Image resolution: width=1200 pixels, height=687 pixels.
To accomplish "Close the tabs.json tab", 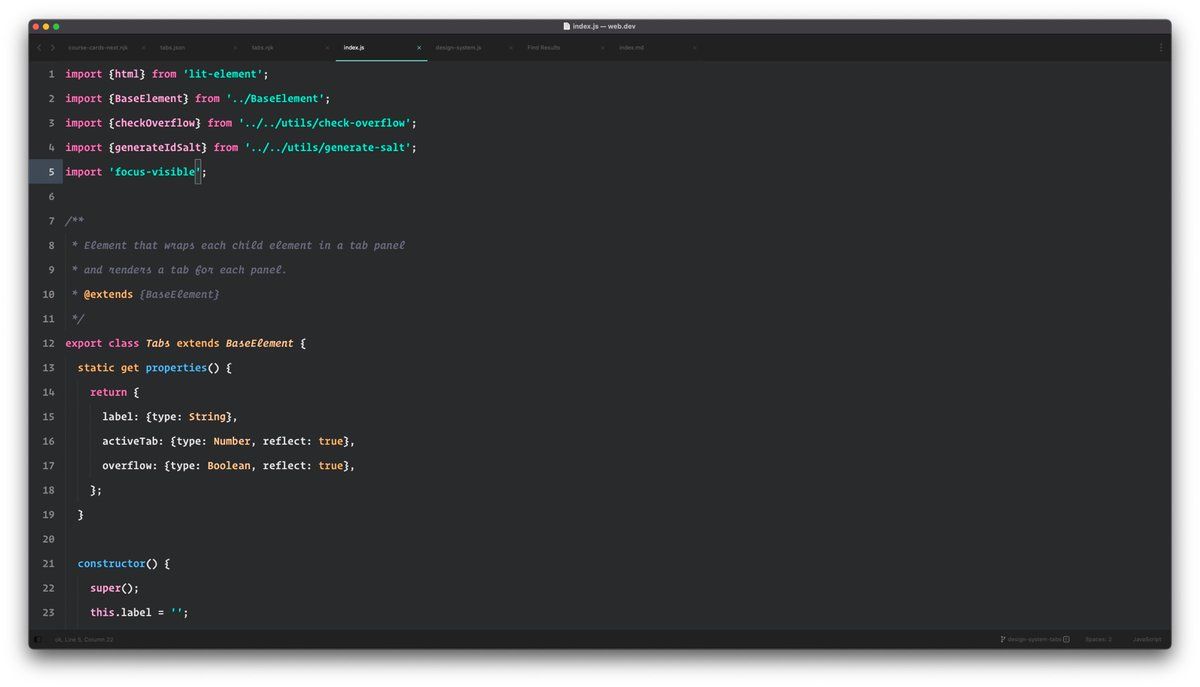I will [x=235, y=48].
